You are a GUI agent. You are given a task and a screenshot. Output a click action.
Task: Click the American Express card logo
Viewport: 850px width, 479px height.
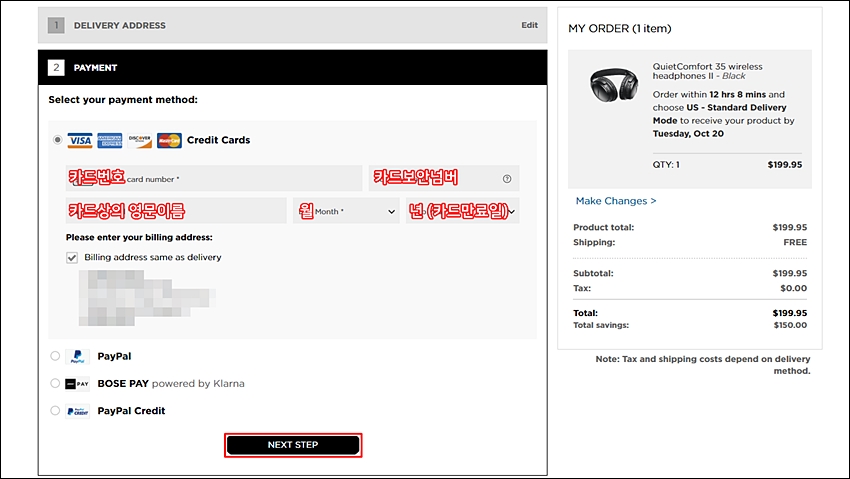tap(110, 140)
